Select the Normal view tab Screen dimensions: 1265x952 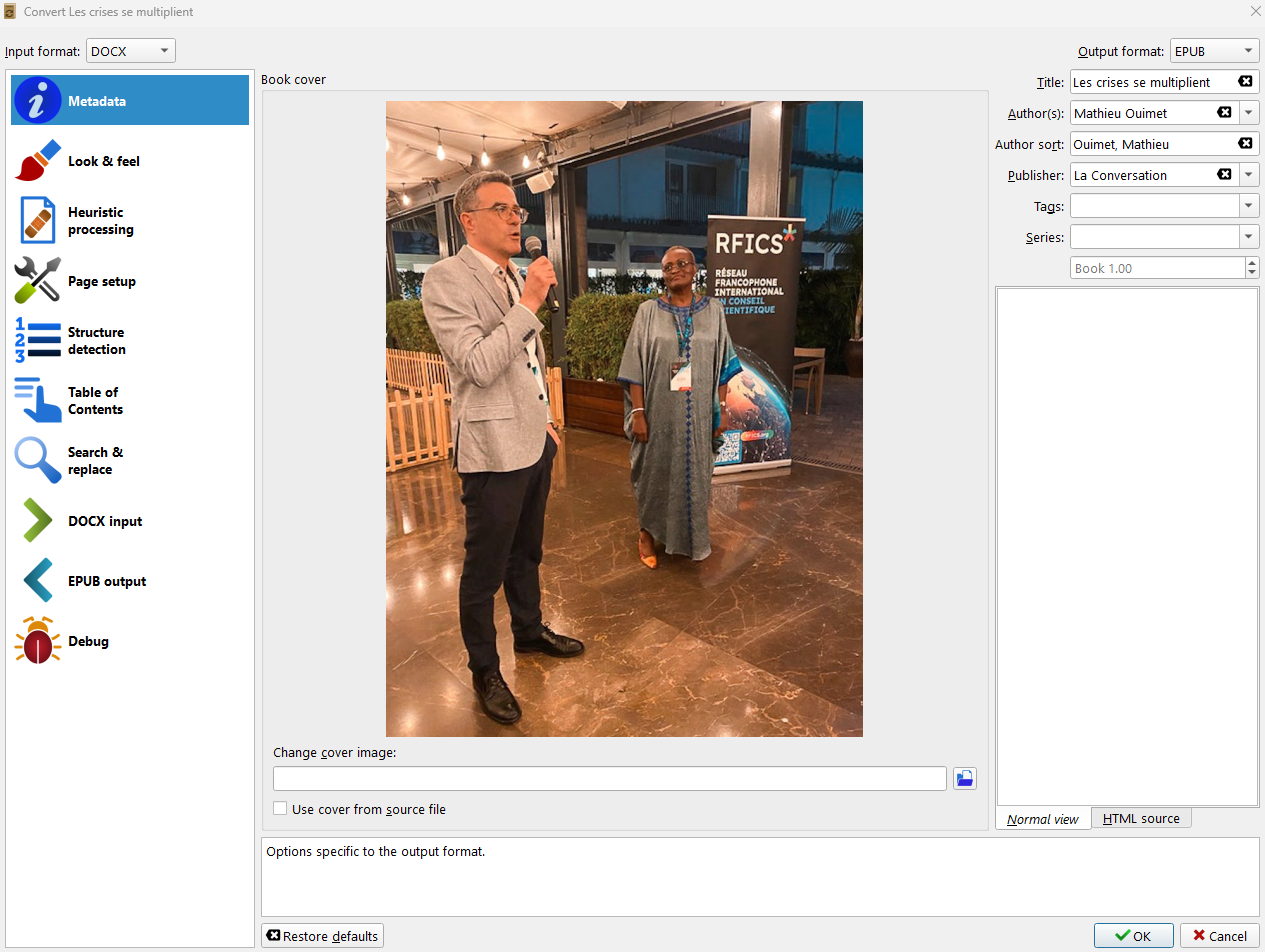1042,817
